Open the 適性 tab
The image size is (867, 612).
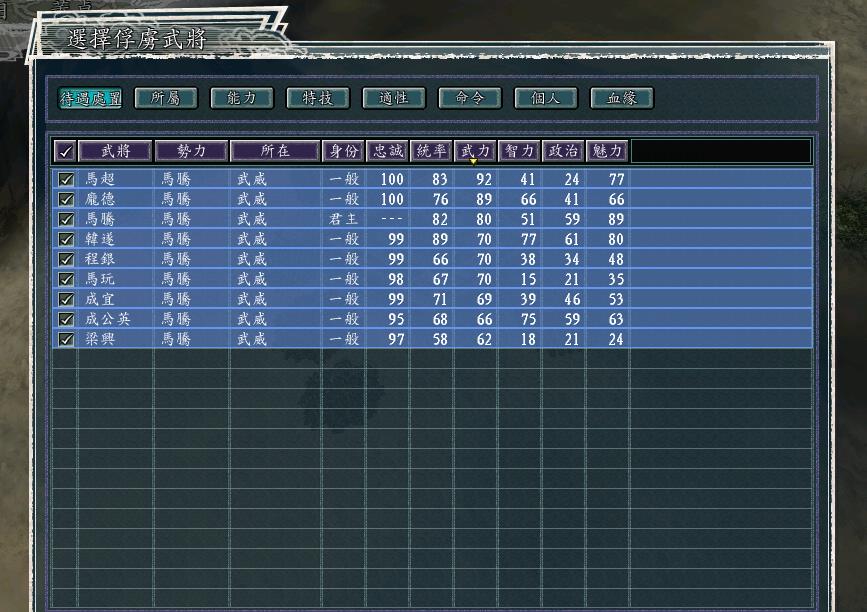coord(394,98)
